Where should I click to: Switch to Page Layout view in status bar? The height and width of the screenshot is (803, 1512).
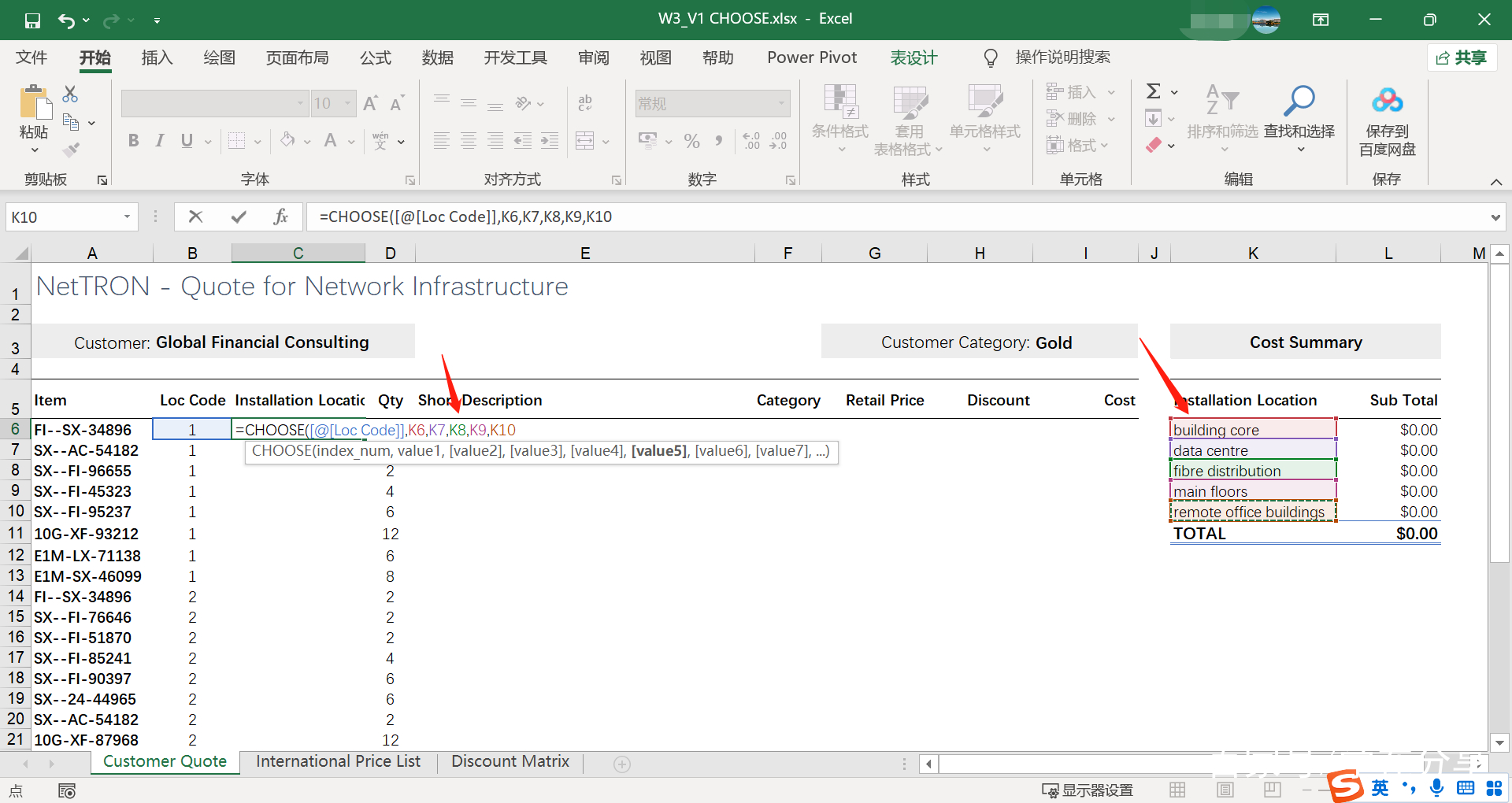coord(1225,790)
